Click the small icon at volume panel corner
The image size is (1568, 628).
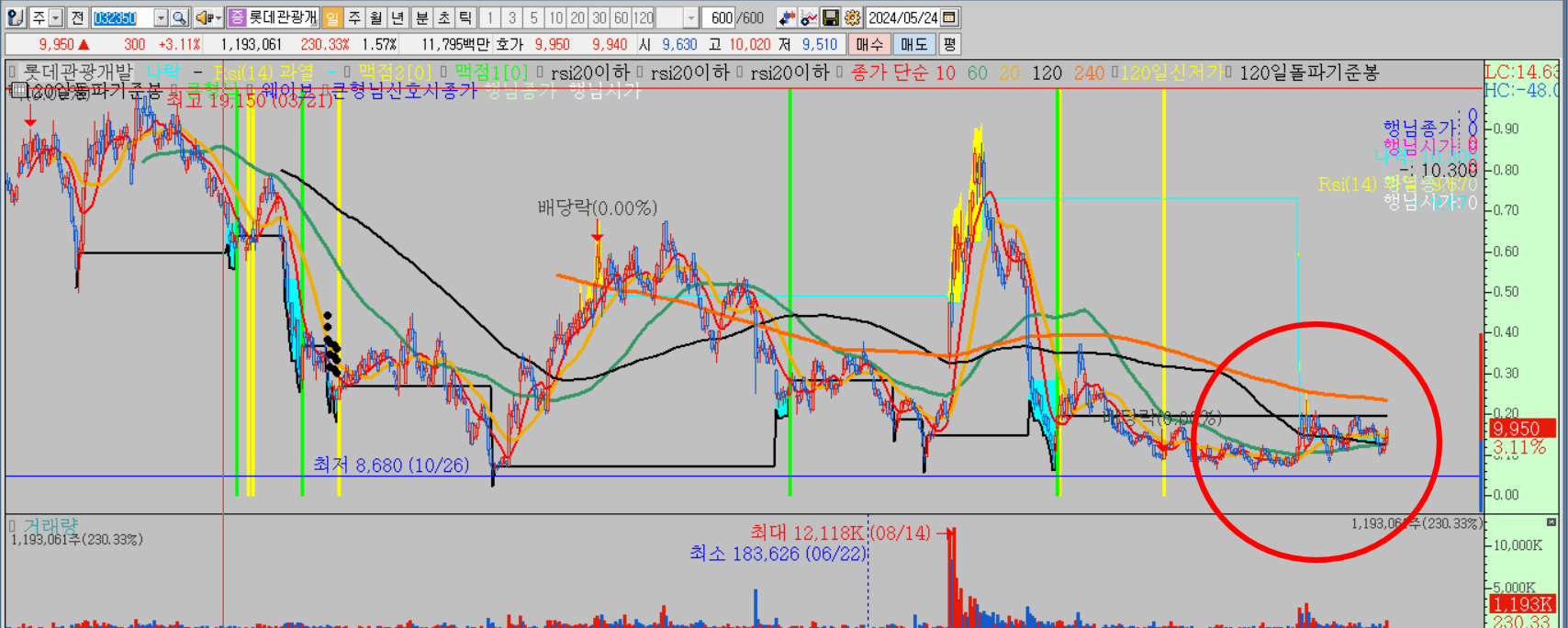(1551, 522)
